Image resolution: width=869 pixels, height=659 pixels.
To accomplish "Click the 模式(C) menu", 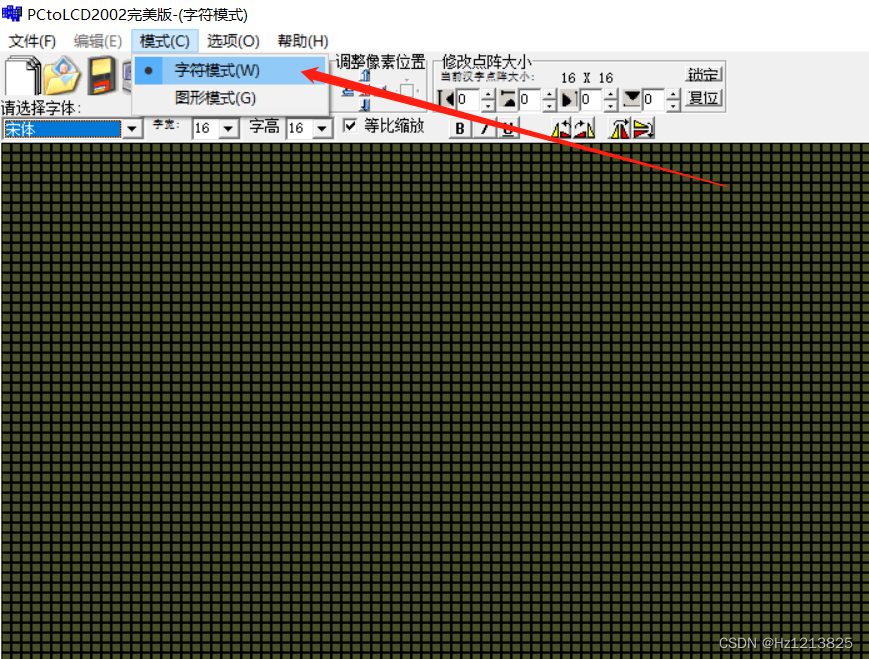I will [x=165, y=41].
